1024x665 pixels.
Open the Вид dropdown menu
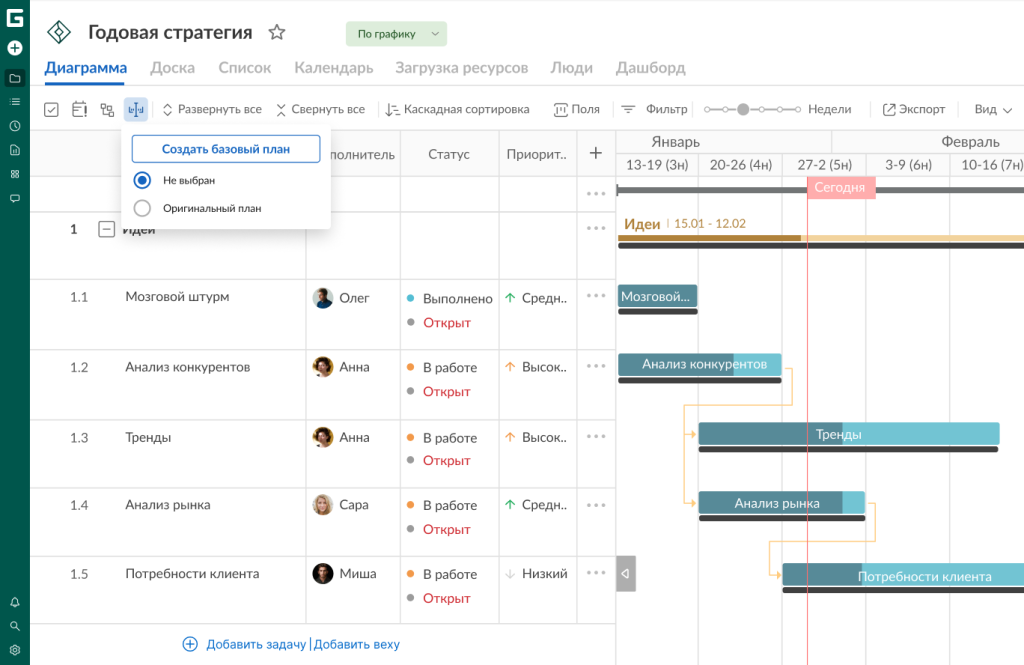993,110
